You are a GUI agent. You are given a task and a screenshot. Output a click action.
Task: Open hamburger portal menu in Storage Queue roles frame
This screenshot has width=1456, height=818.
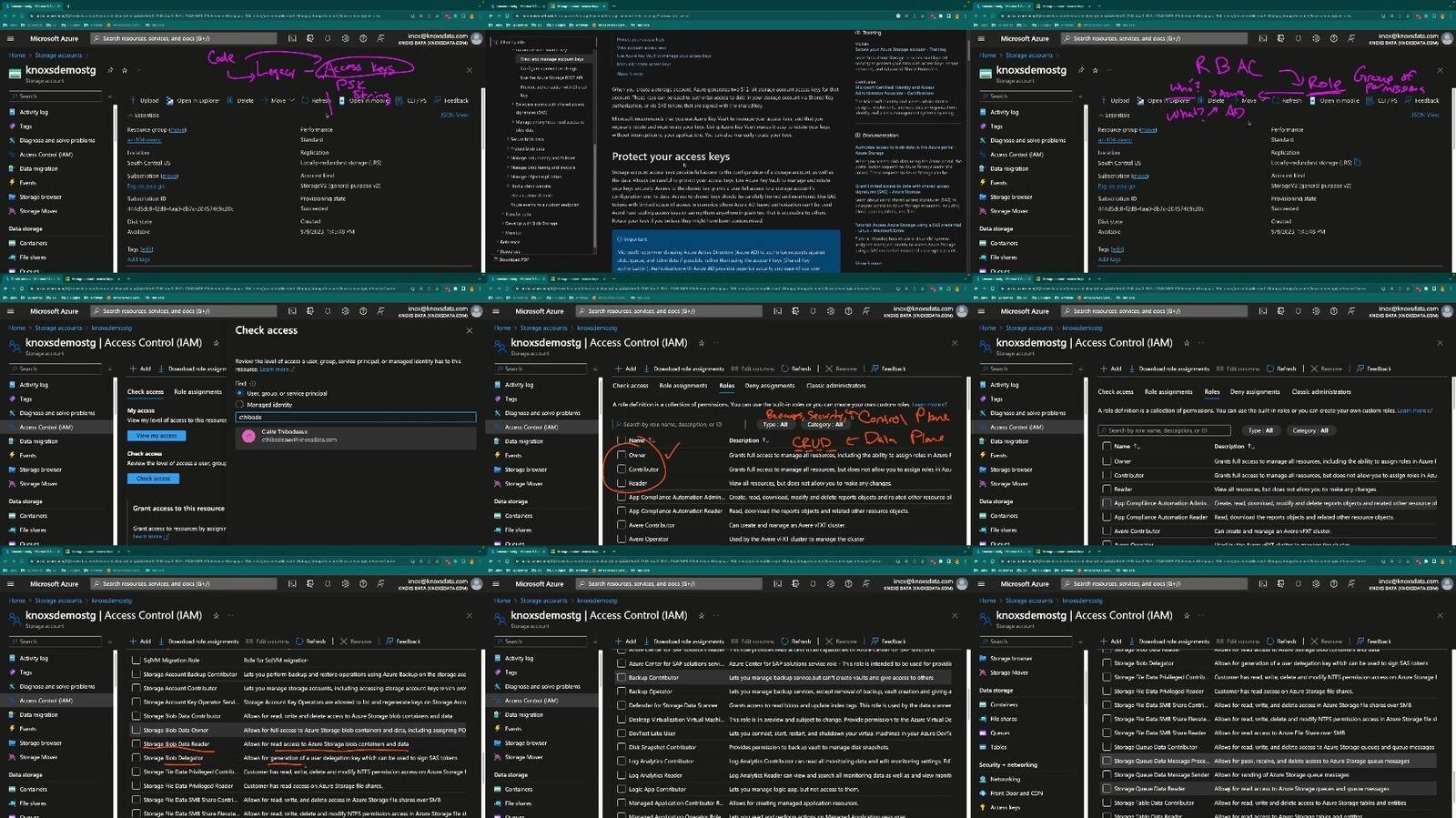click(x=981, y=584)
